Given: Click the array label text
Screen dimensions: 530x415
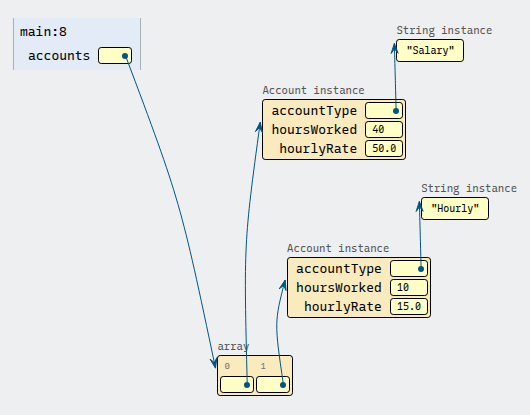Looking at the screenshot, I should 233,347.
